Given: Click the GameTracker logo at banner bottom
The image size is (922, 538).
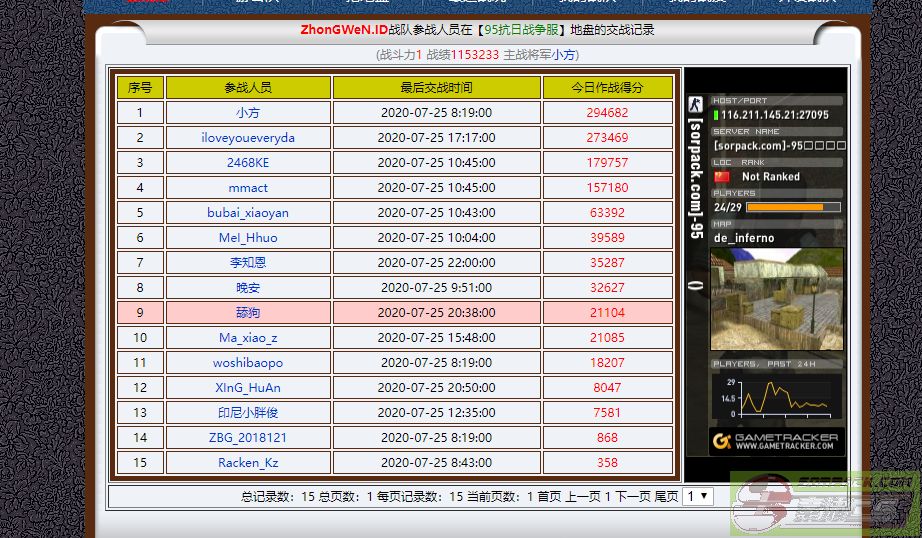Looking at the screenshot, I should pos(777,441).
